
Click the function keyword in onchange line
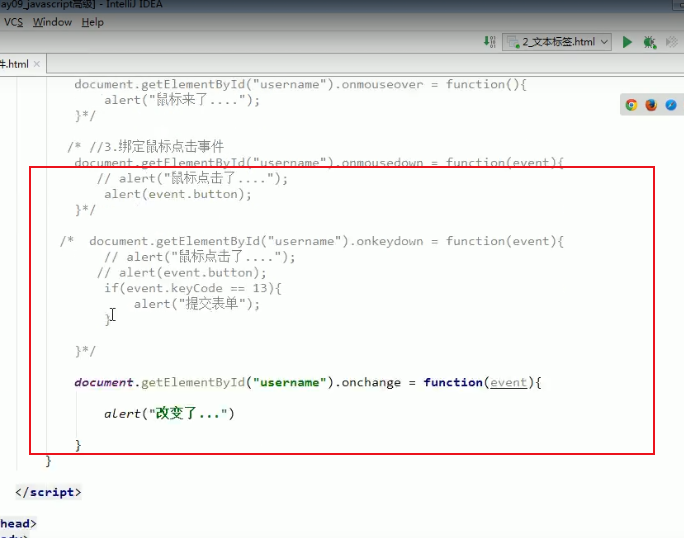click(453, 382)
